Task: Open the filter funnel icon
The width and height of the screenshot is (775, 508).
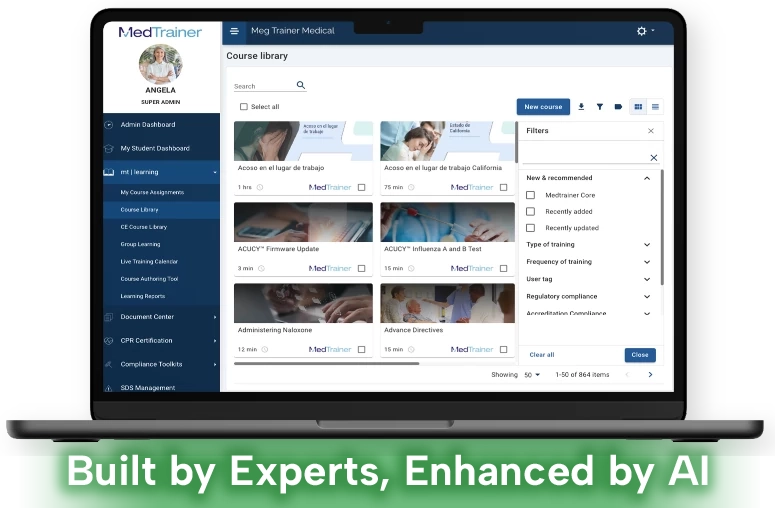Action: [x=600, y=107]
